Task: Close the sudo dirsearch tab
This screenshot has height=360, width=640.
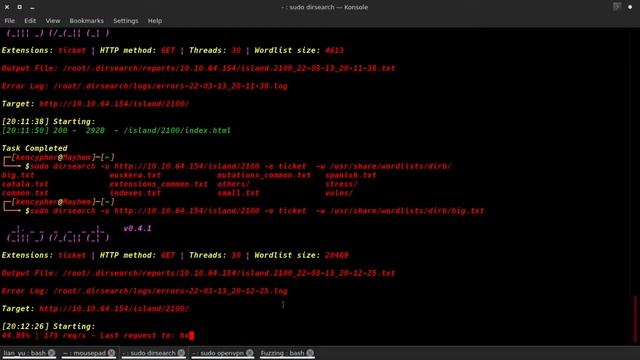Action: [x=181, y=353]
